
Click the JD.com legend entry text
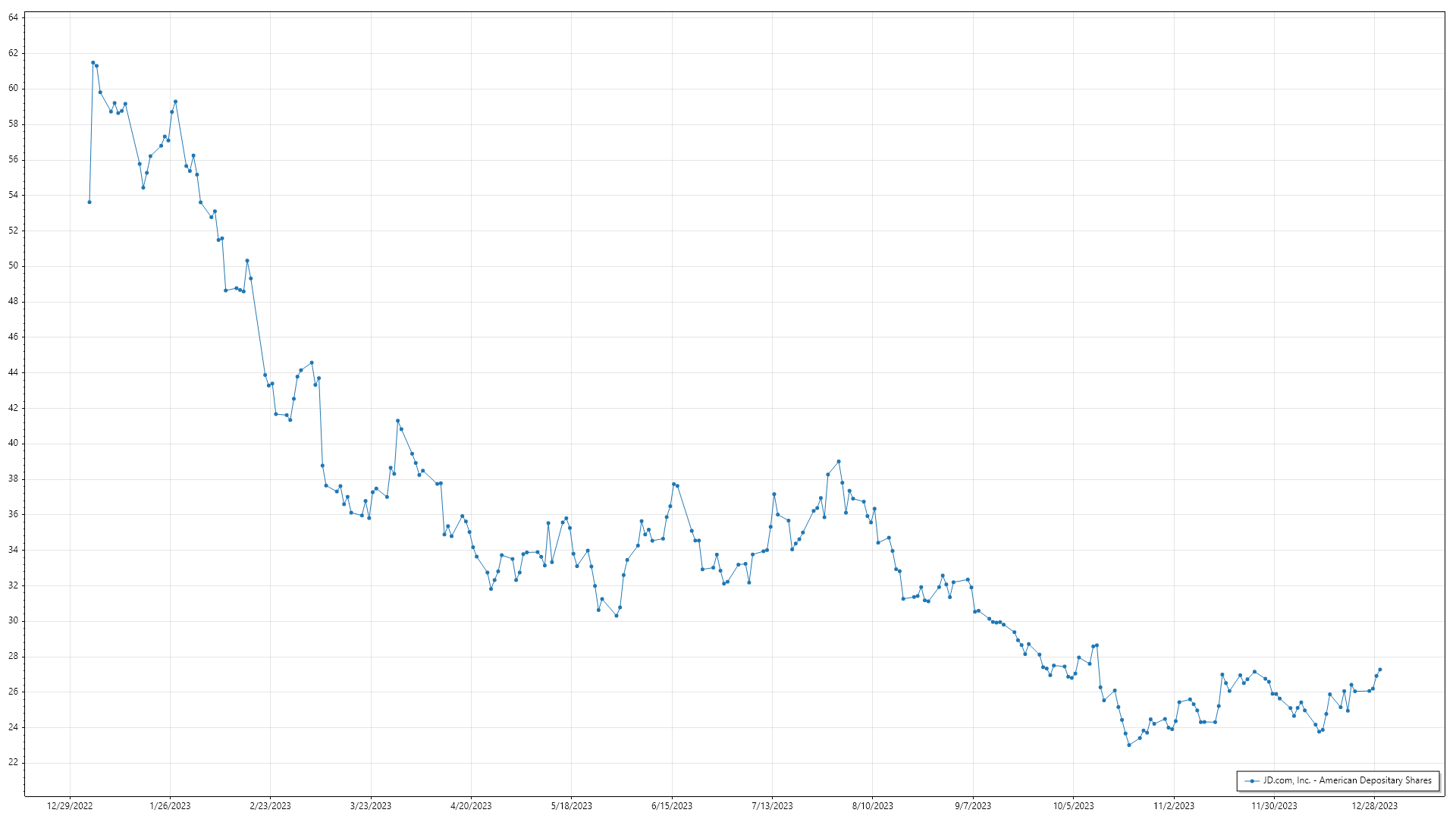(x=1347, y=780)
